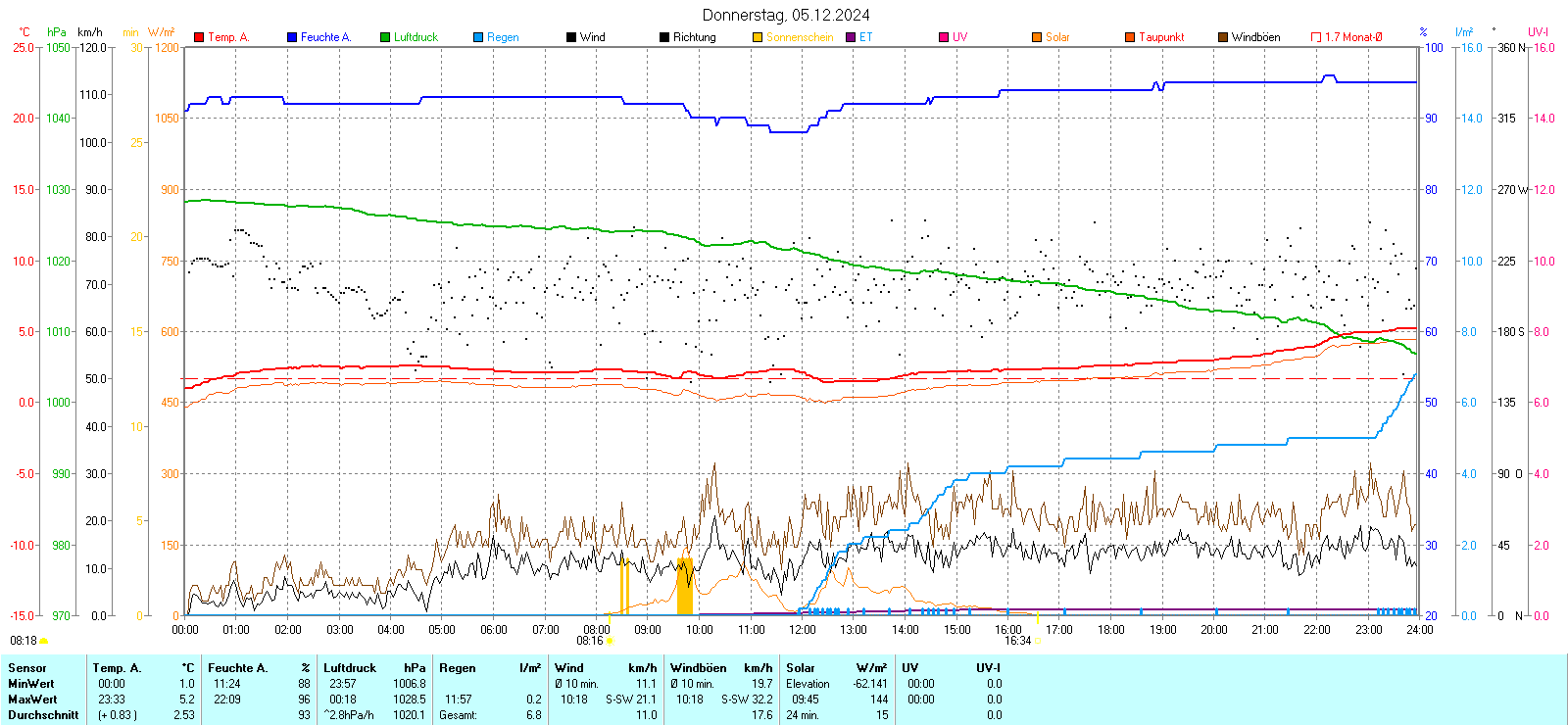Click the sunset icon beside 16:34
The height and width of the screenshot is (725, 1568).
pyautogui.click(x=1037, y=641)
